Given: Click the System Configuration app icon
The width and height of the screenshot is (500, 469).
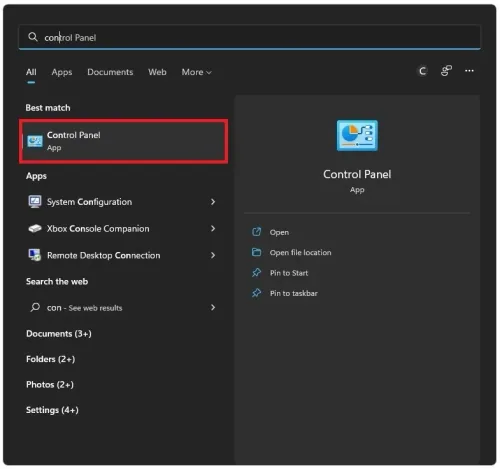Looking at the screenshot, I should coord(35,202).
